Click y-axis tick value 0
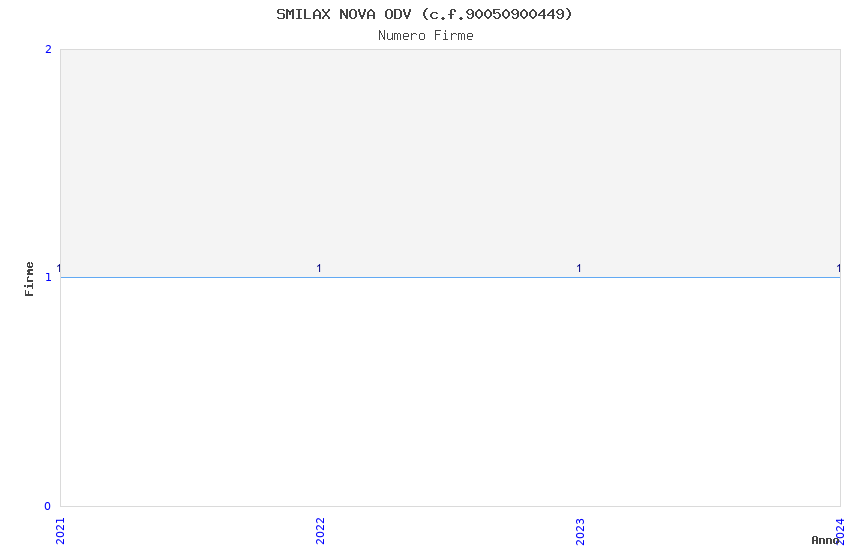Viewport: 850px width, 550px height. point(48,506)
